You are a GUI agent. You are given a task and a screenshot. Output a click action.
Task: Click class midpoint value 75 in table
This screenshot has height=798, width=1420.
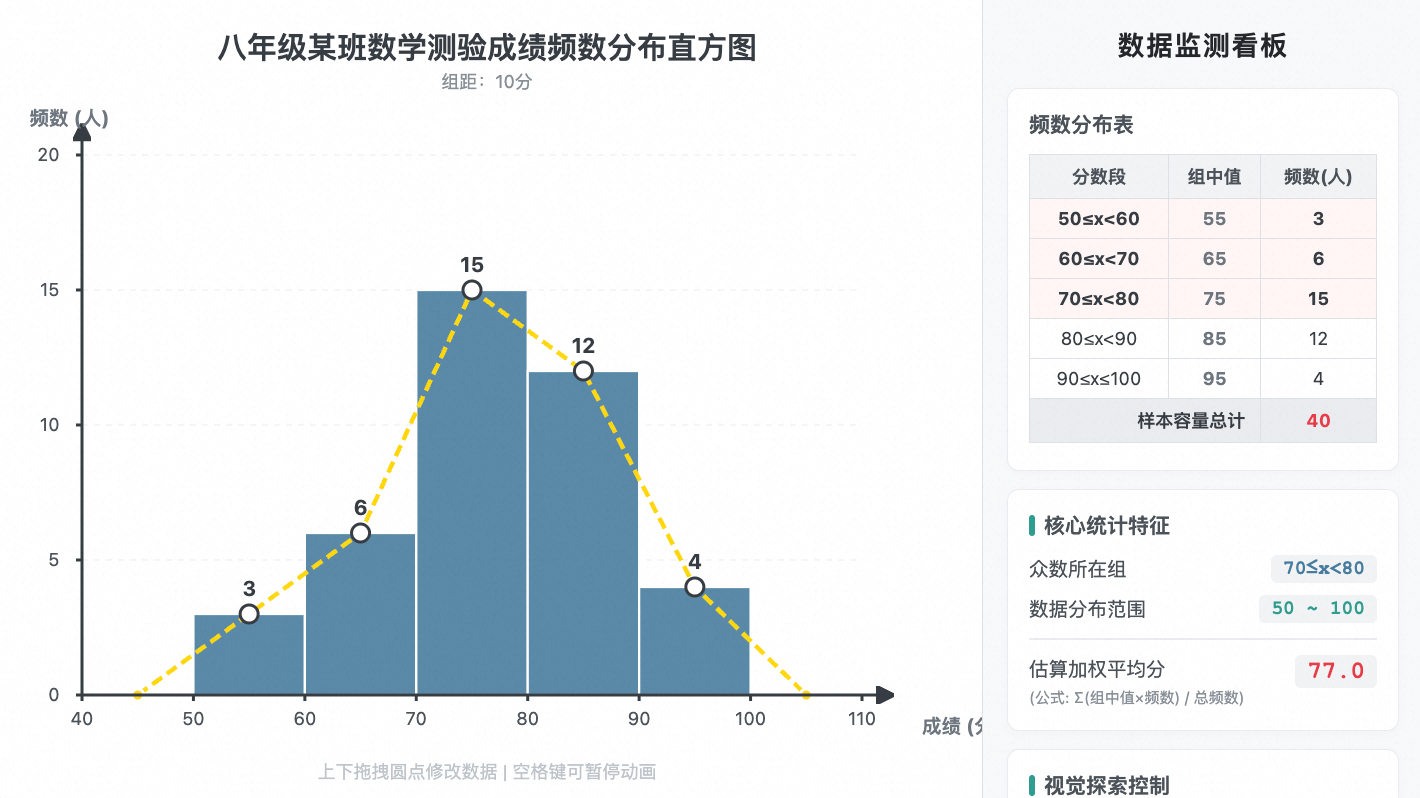pos(1215,299)
